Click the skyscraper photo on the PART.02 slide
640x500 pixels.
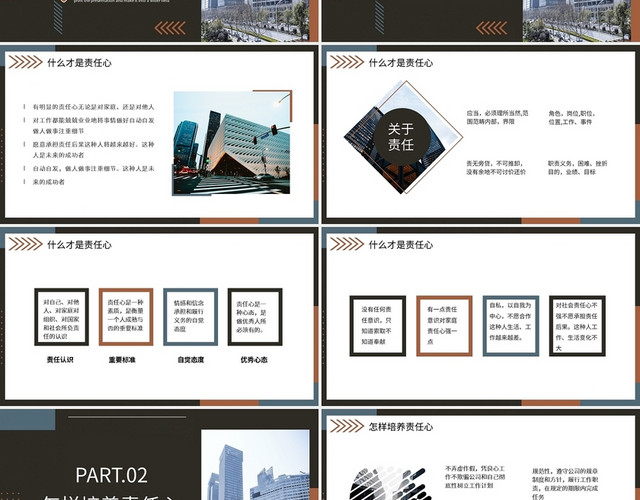[255, 464]
